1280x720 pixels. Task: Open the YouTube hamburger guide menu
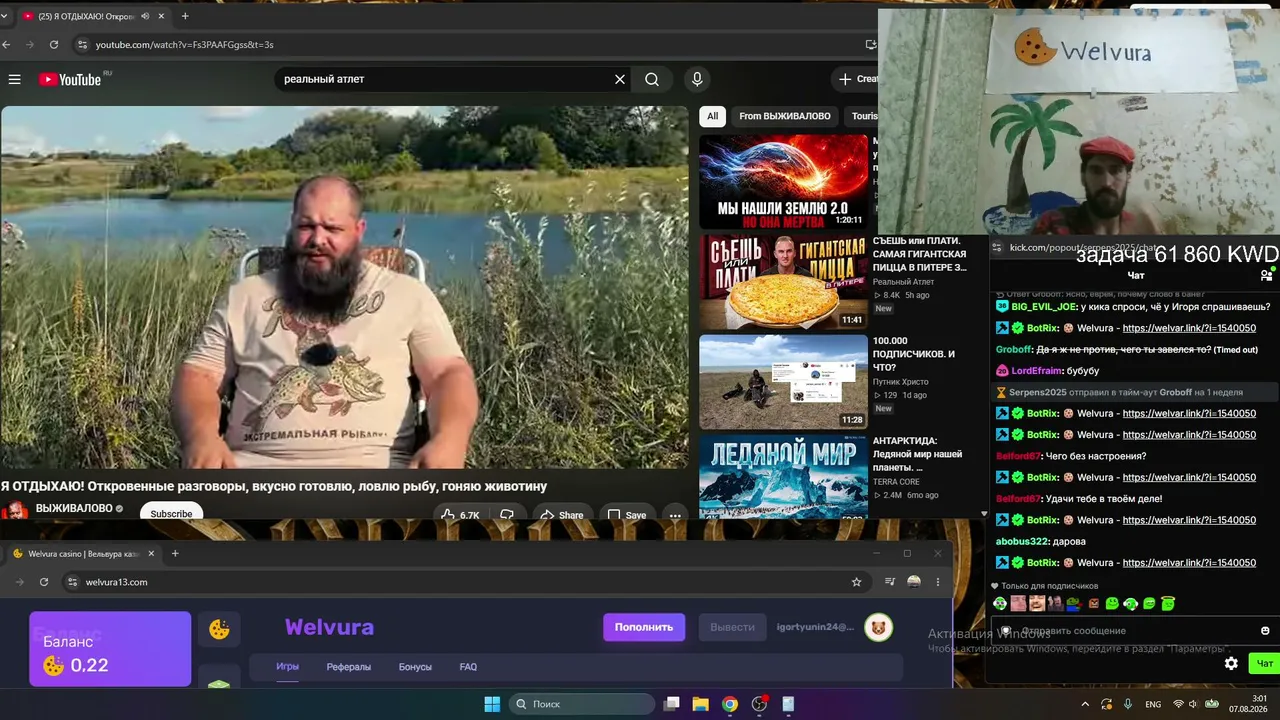tap(15, 79)
